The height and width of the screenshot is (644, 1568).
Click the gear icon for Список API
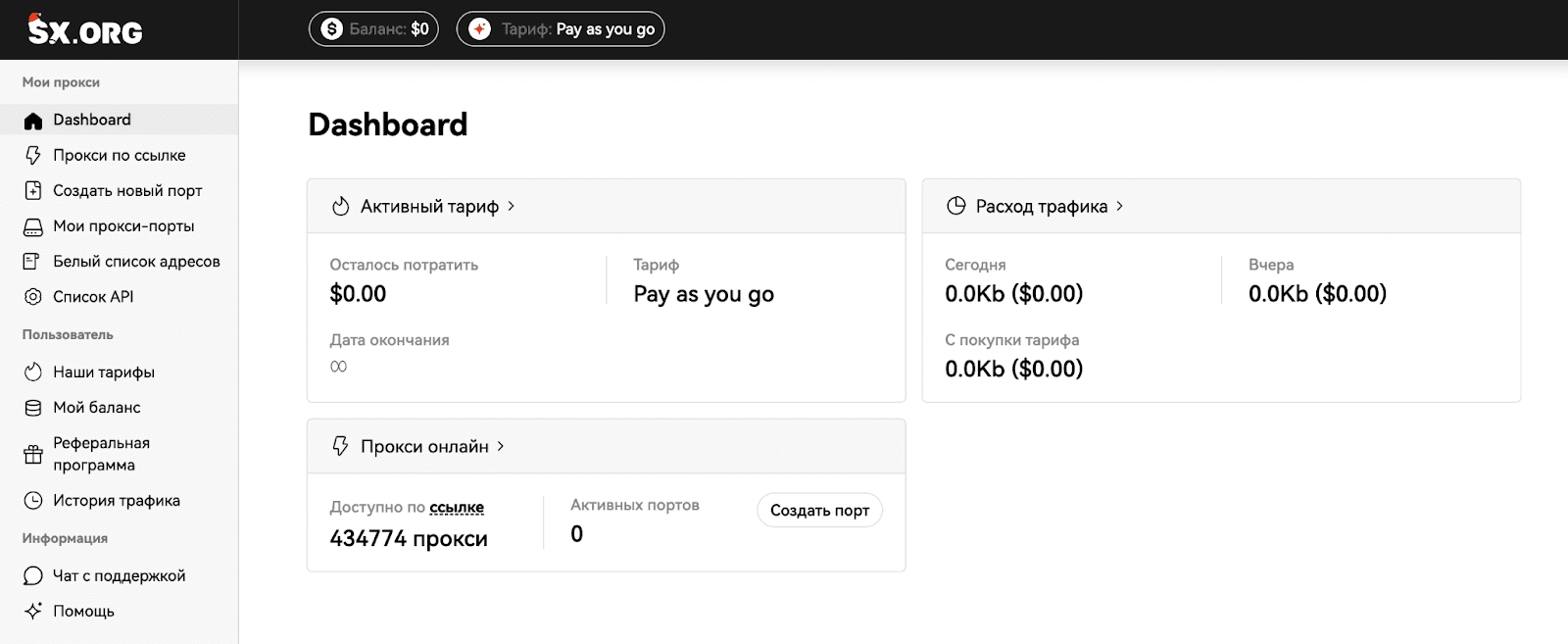[33, 297]
